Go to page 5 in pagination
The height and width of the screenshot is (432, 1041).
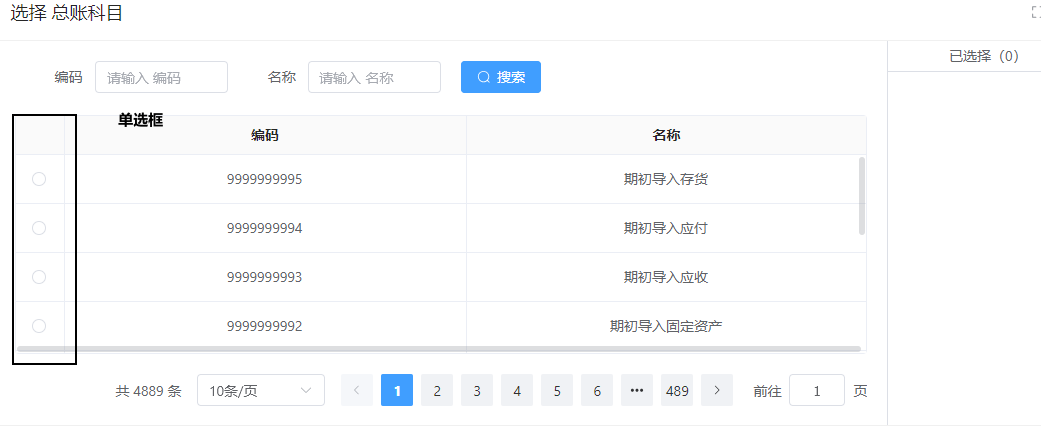(557, 391)
